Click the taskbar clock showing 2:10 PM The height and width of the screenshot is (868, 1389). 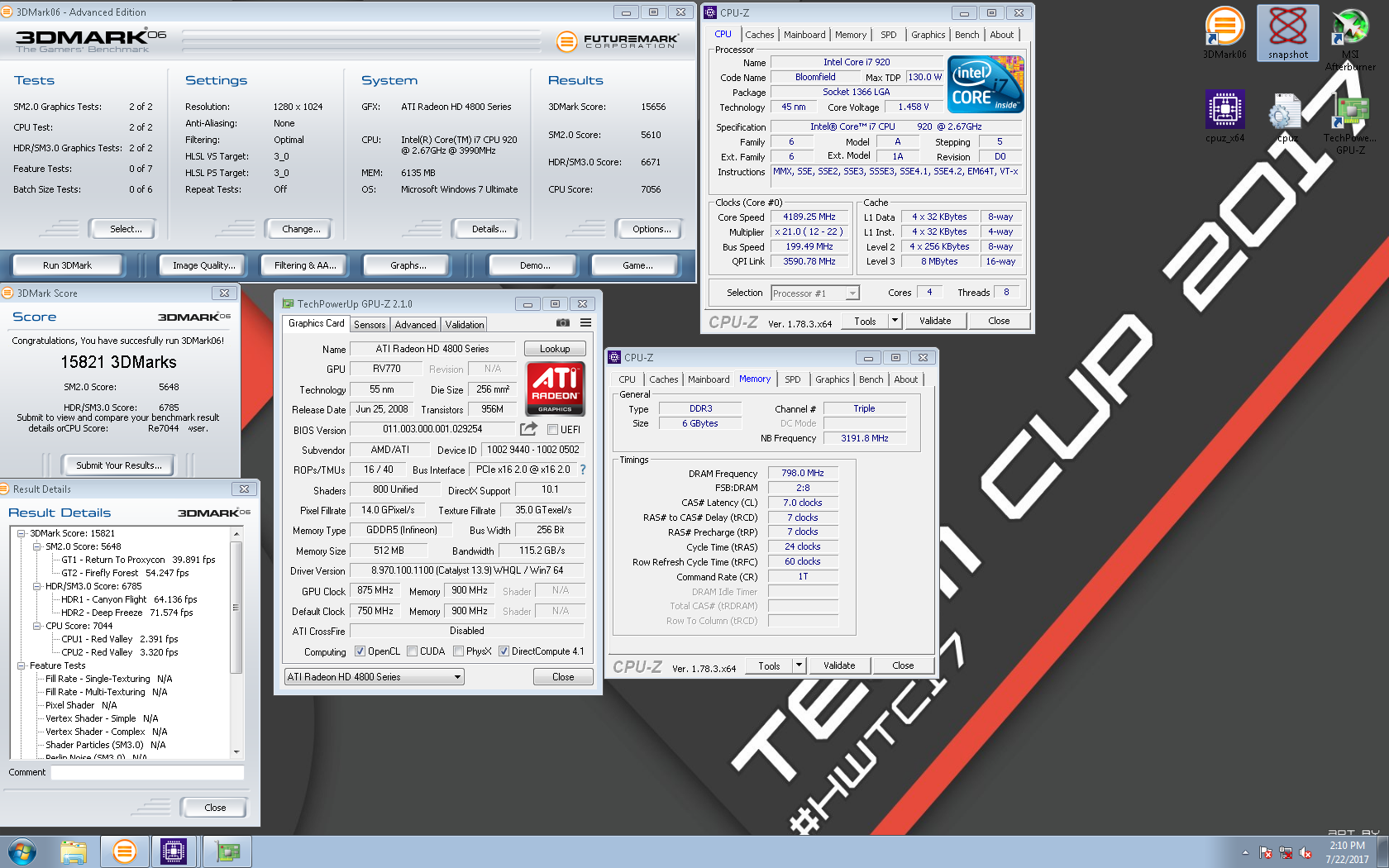coord(1347,852)
